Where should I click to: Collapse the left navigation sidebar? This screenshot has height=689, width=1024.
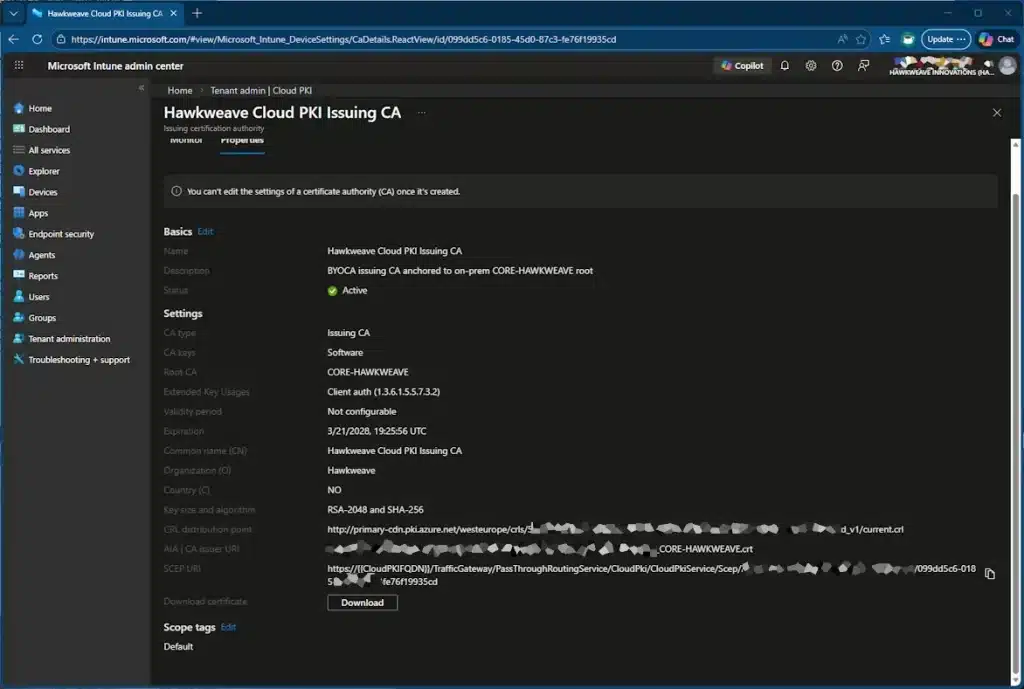[x=141, y=89]
